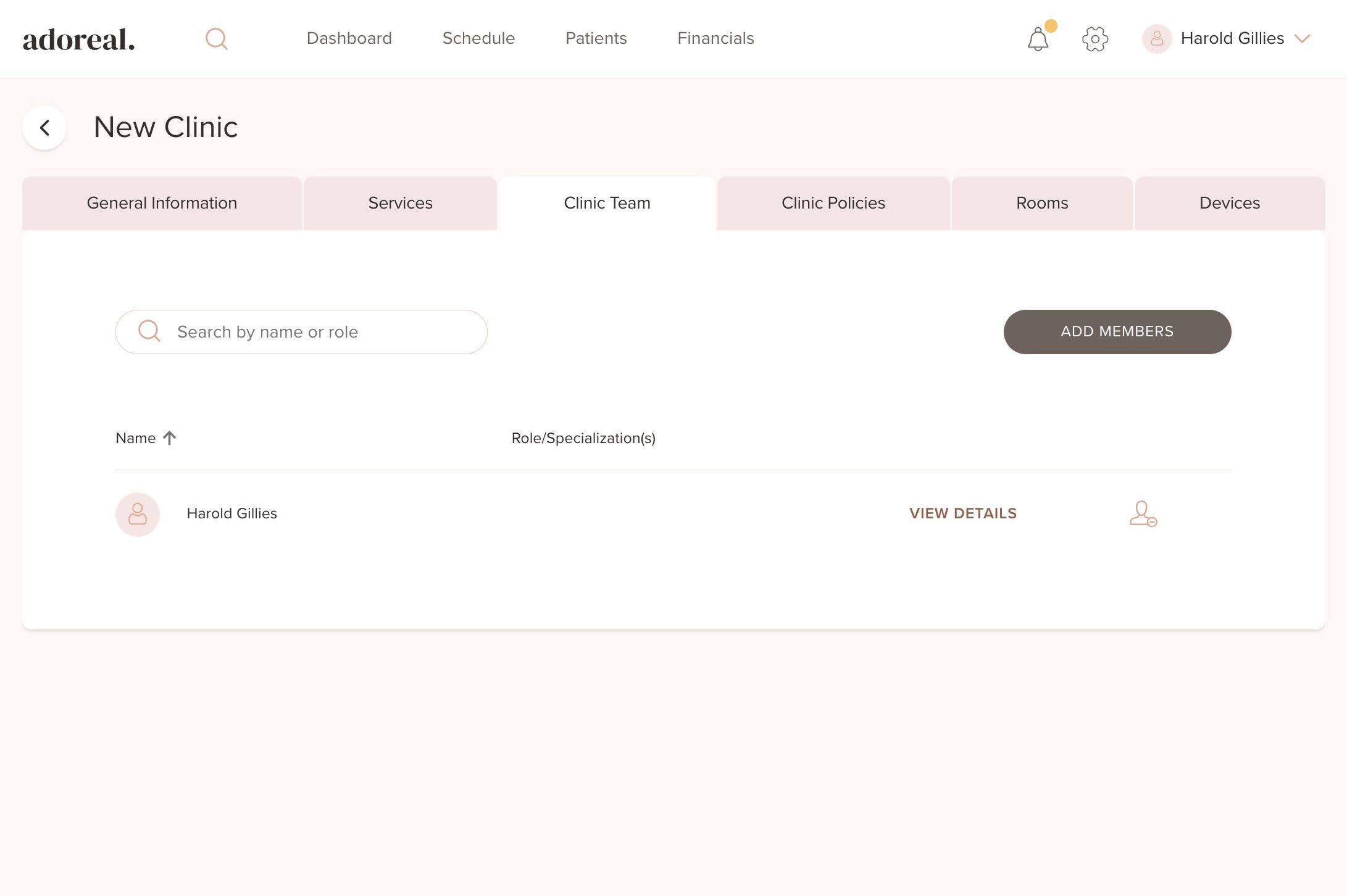Switch to the Services tab
This screenshot has width=1347, height=896.
(400, 203)
